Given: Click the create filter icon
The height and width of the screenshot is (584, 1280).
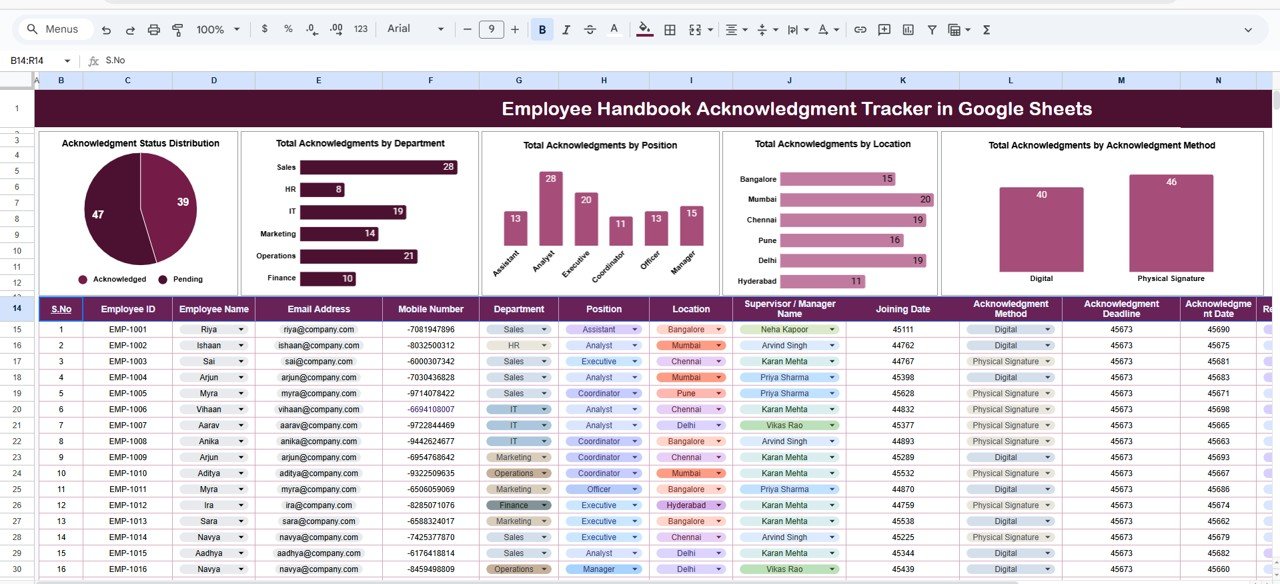Looking at the screenshot, I should (932, 30).
